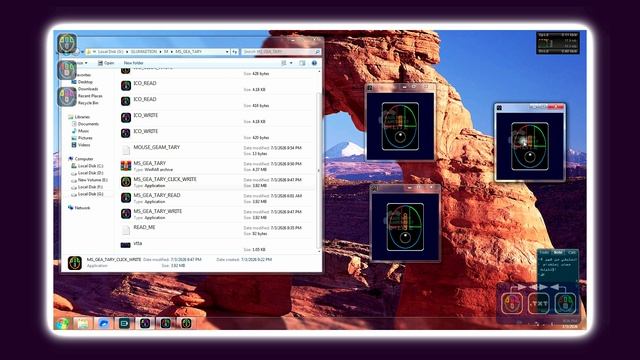Select the MS_GEA_TARY_CLICK_WRITE application icon
640x360 pixels.
(x=126, y=182)
